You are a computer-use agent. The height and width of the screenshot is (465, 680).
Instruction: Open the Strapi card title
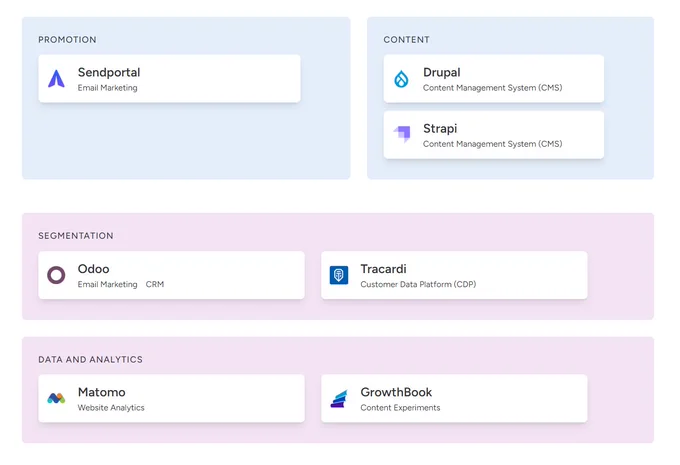(440, 129)
